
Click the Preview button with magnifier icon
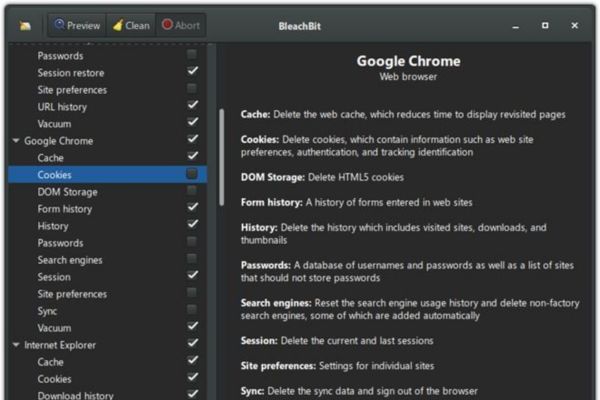tap(77, 26)
